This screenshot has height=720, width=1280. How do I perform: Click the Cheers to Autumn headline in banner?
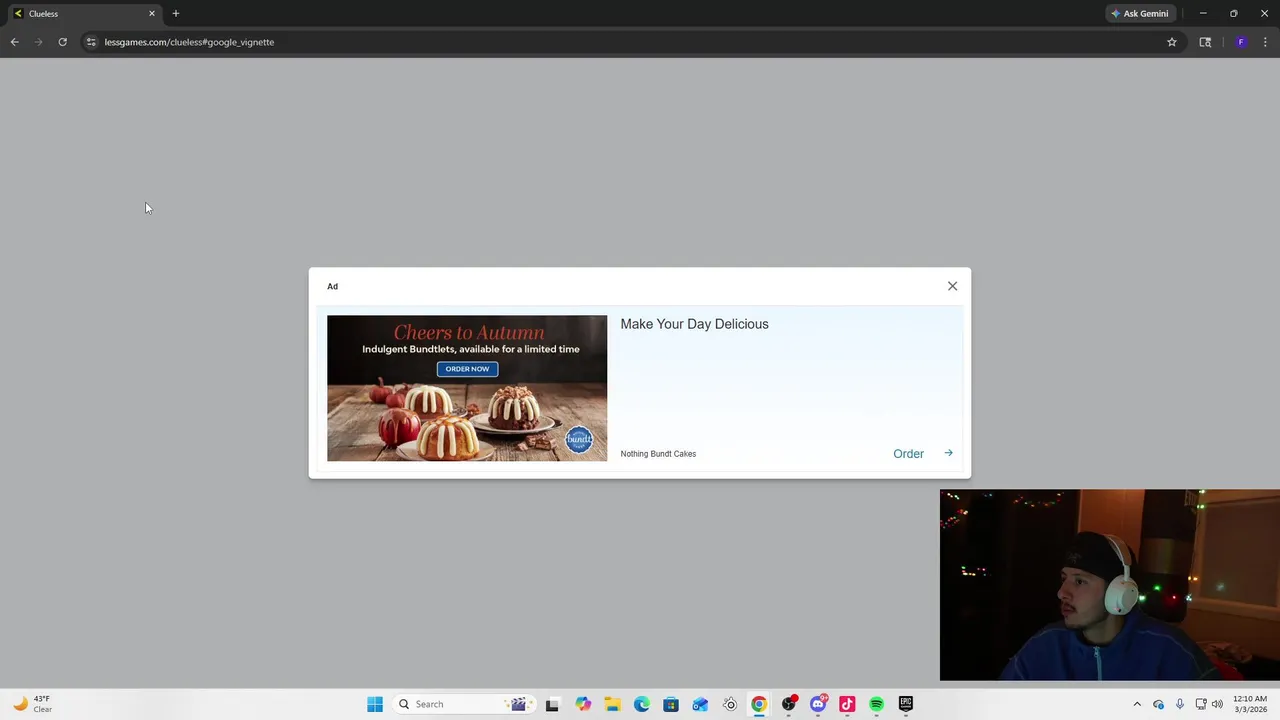coord(468,332)
